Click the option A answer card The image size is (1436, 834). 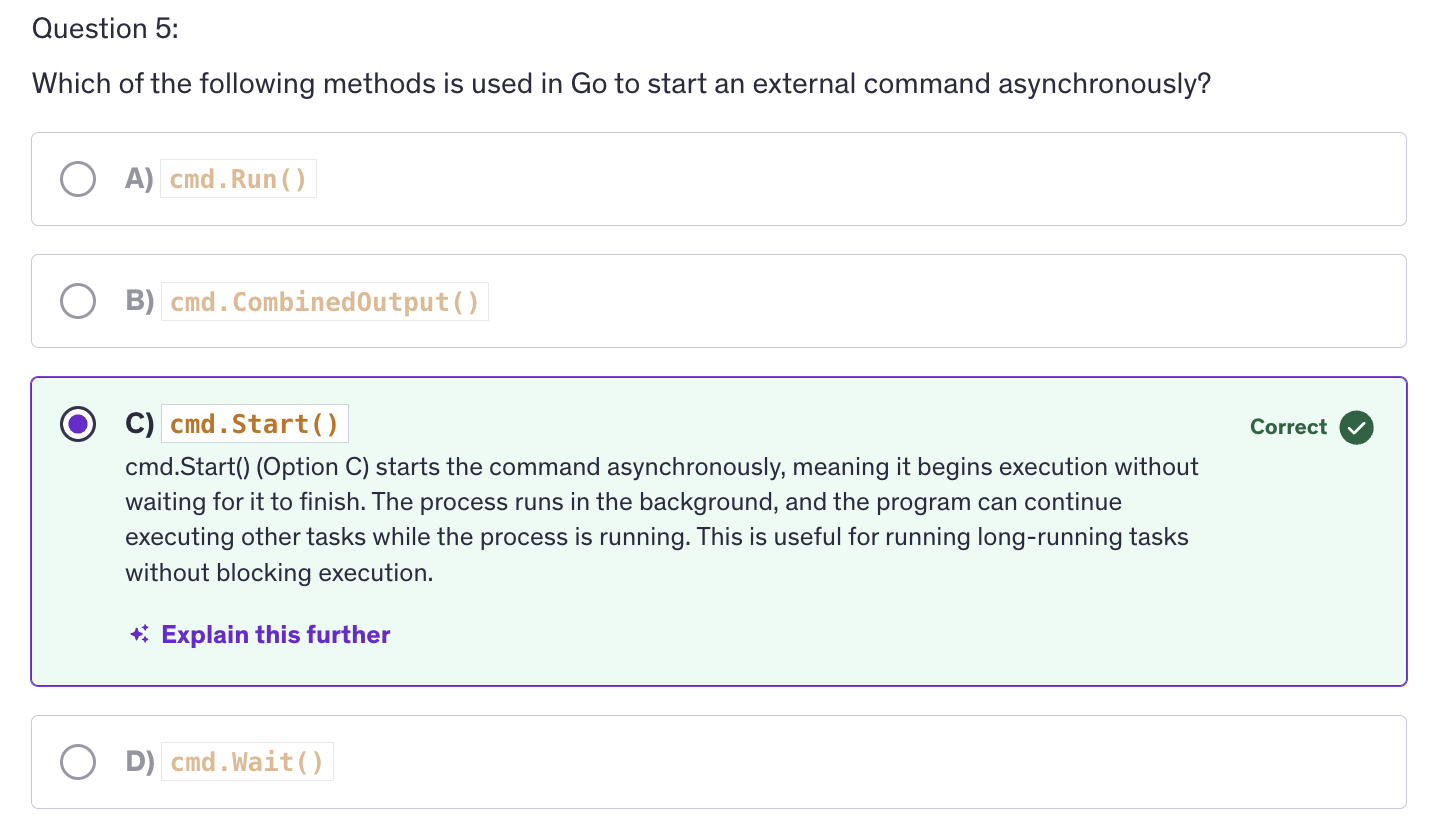click(800, 180)
